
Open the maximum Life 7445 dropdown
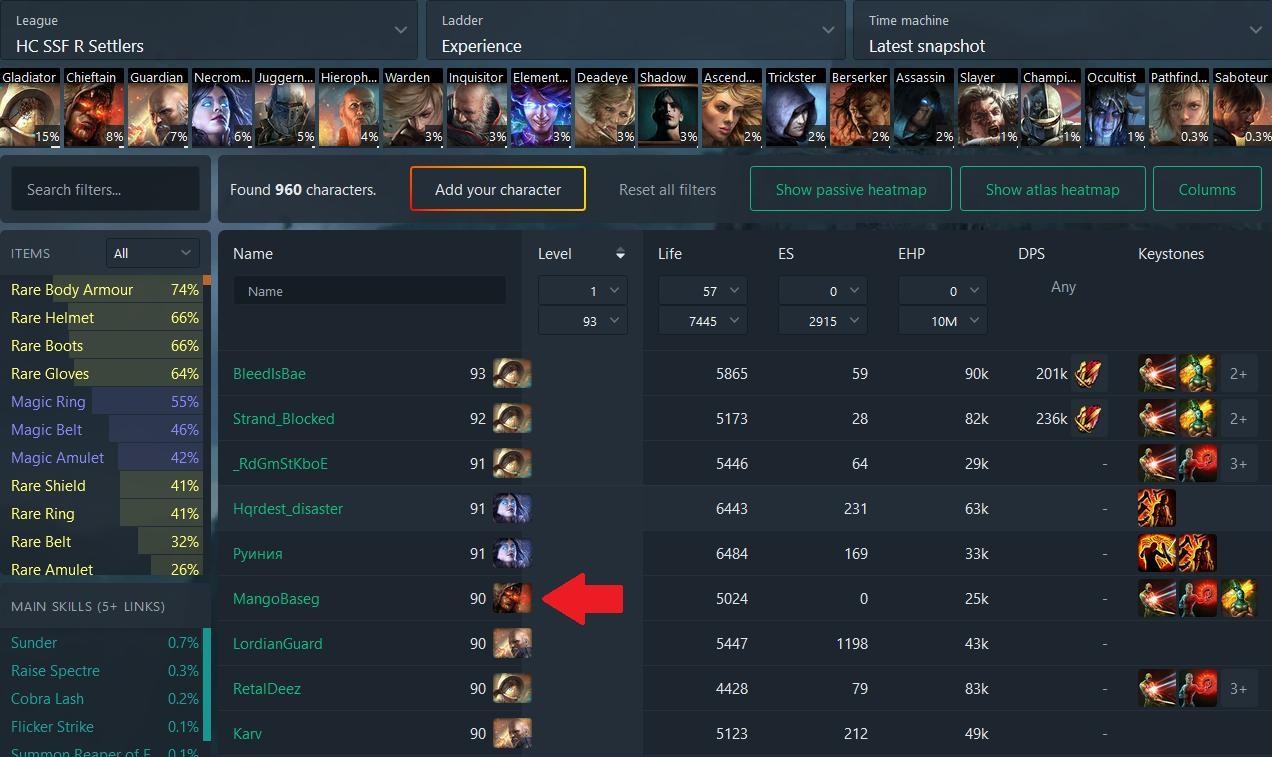[x=702, y=321]
